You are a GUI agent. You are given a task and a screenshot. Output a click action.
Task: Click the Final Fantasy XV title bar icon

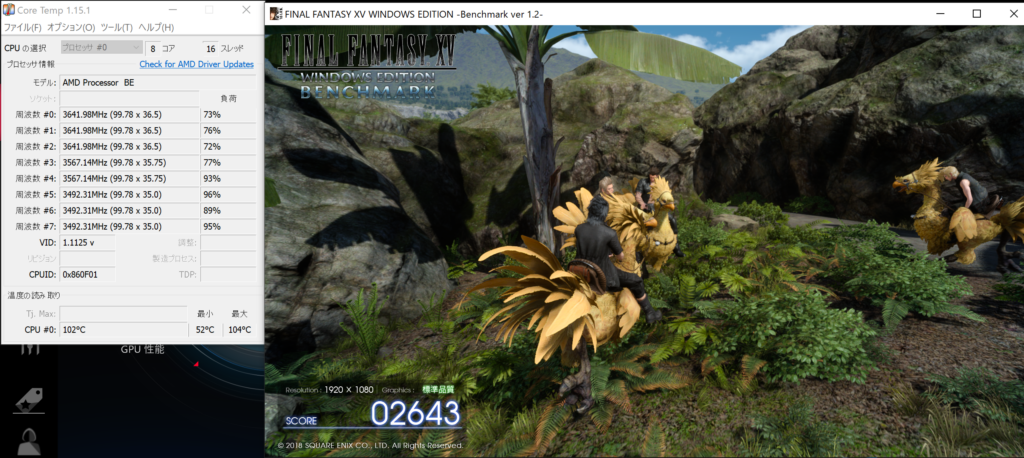point(276,14)
